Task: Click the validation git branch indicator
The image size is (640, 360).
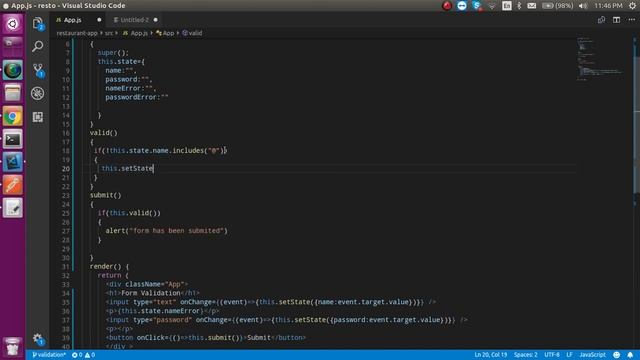Action: point(49,355)
